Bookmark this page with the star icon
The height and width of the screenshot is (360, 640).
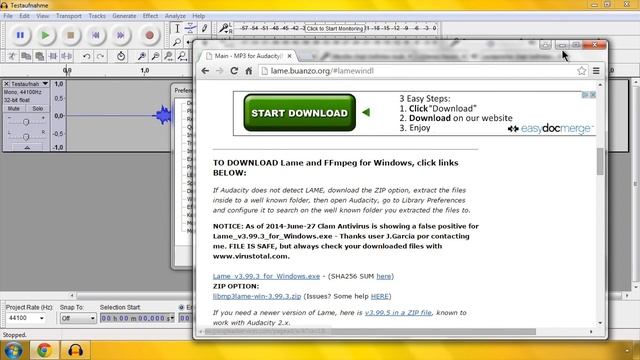(x=581, y=71)
